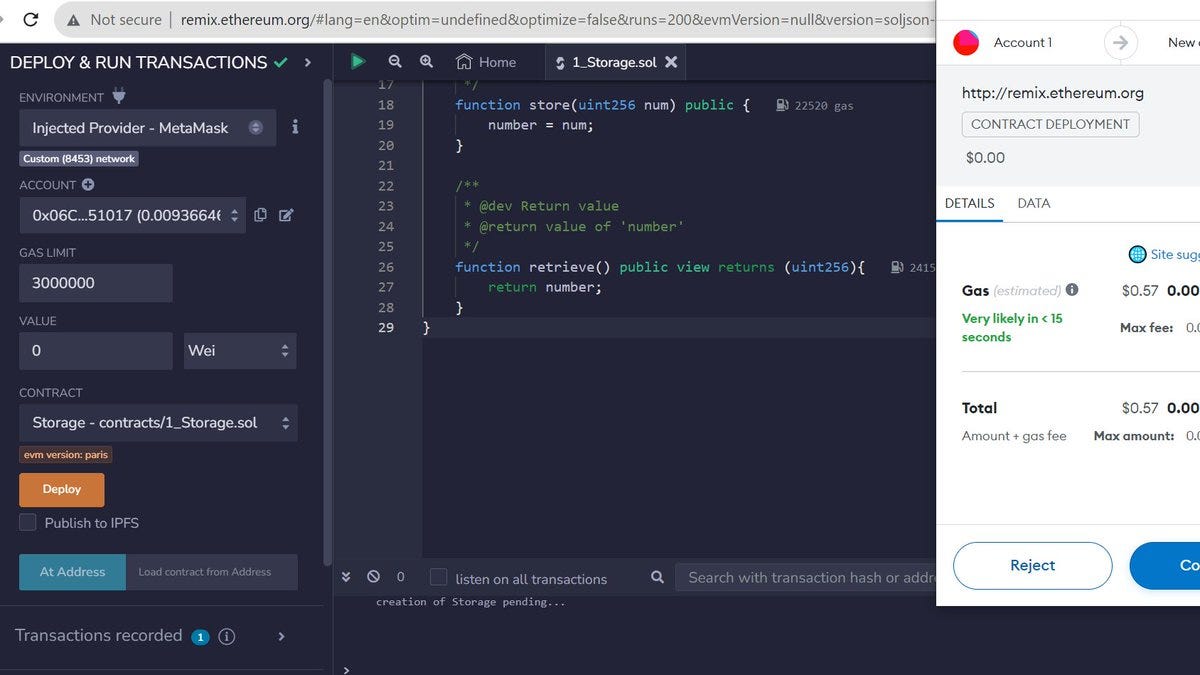The image size is (1200, 675).
Task: Open the Injected Provider - MetaMask environment dropdown
Action: tap(147, 127)
